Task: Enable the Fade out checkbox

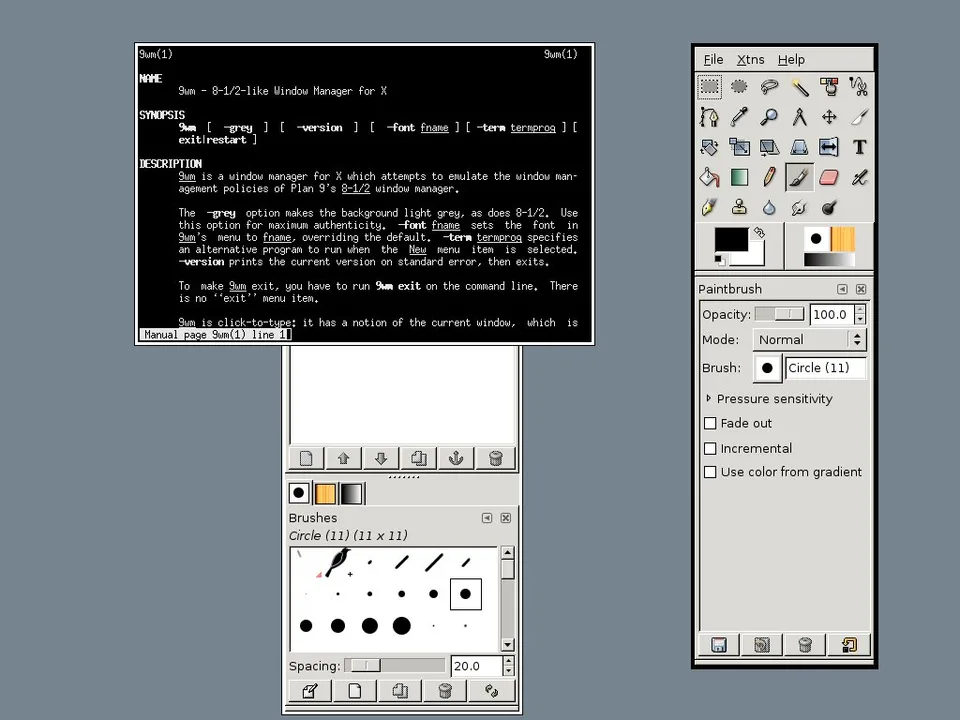Action: pyautogui.click(x=710, y=423)
